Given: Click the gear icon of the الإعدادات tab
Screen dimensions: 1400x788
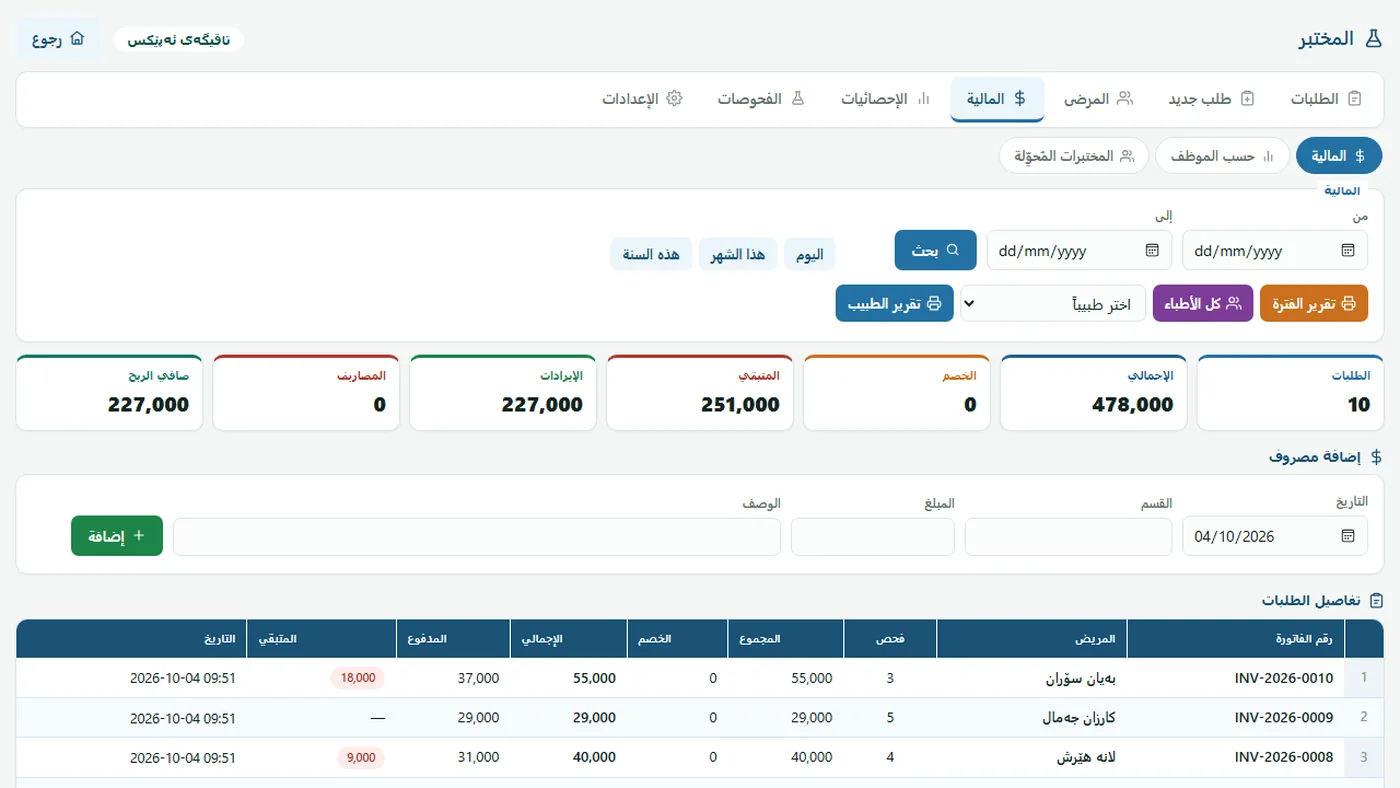Looking at the screenshot, I should coord(674,99).
